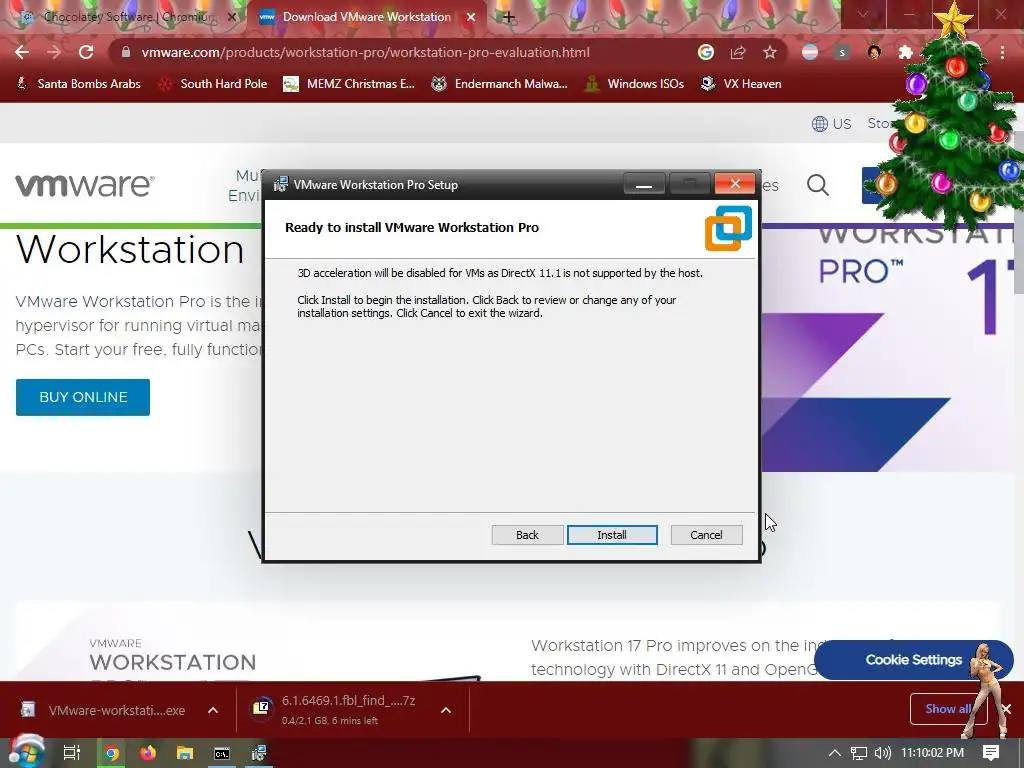Show hidden tray icons chevron
The width and height of the screenshot is (1024, 768).
click(835, 753)
